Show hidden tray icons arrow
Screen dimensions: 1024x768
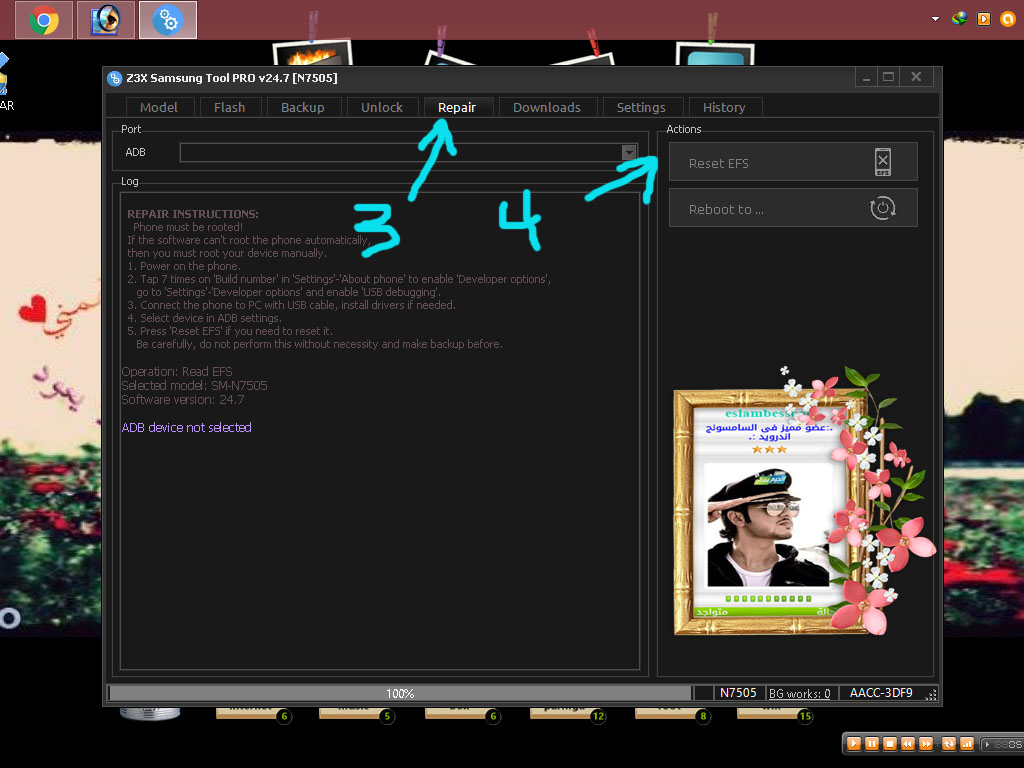935,19
